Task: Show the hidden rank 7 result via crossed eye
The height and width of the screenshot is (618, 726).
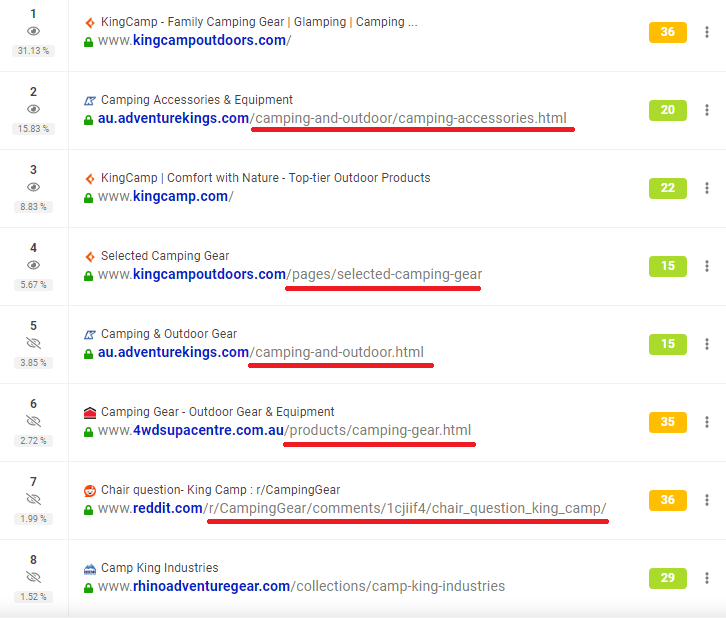Action: click(33, 499)
